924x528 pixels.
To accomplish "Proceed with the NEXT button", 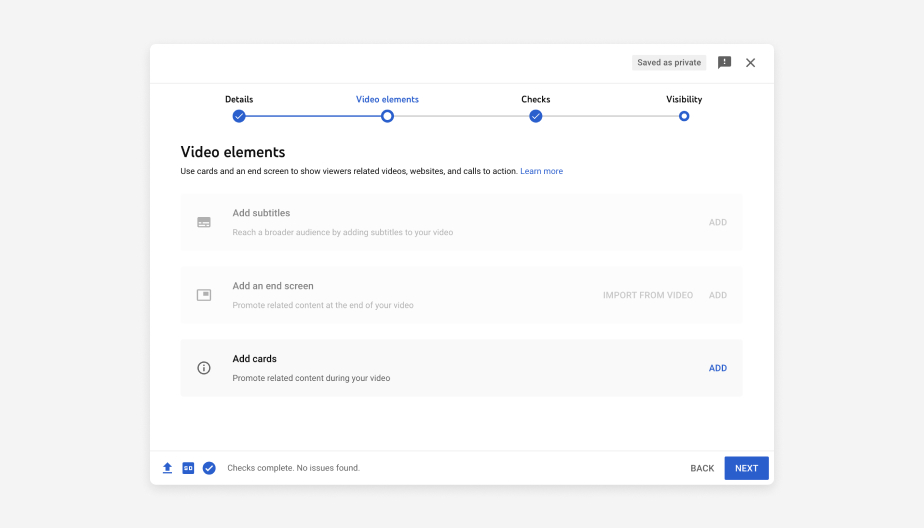I will (x=746, y=468).
